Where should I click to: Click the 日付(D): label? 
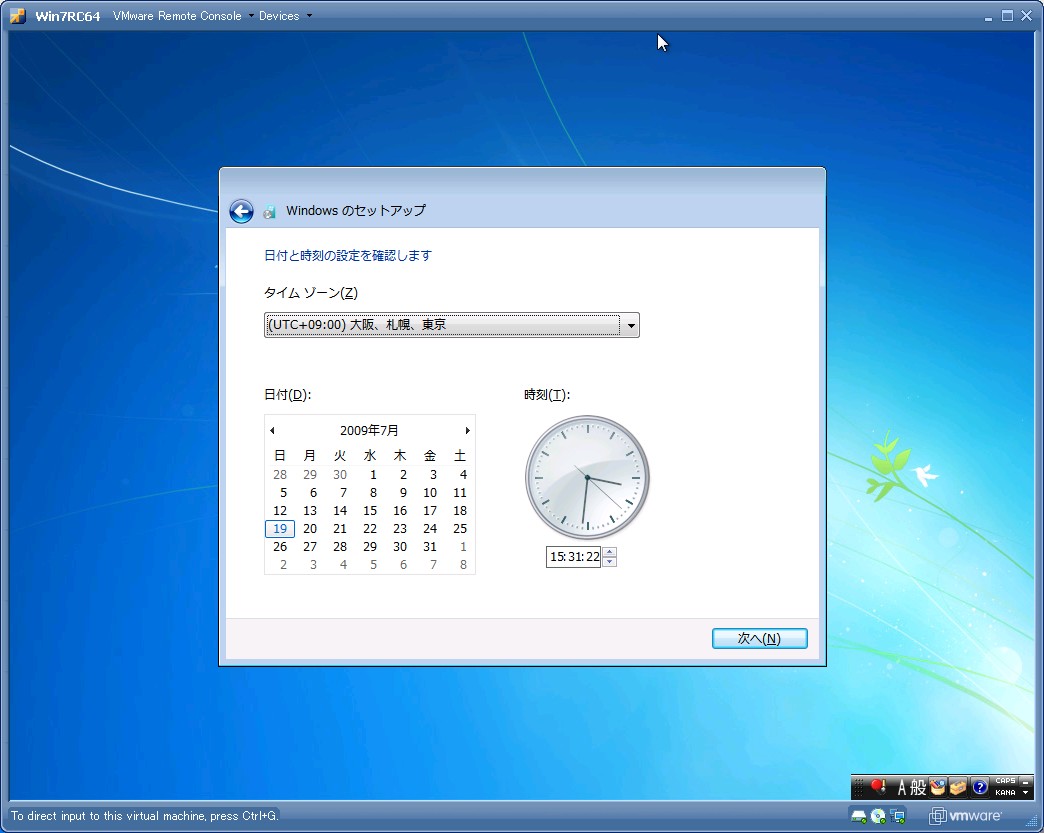(288, 395)
